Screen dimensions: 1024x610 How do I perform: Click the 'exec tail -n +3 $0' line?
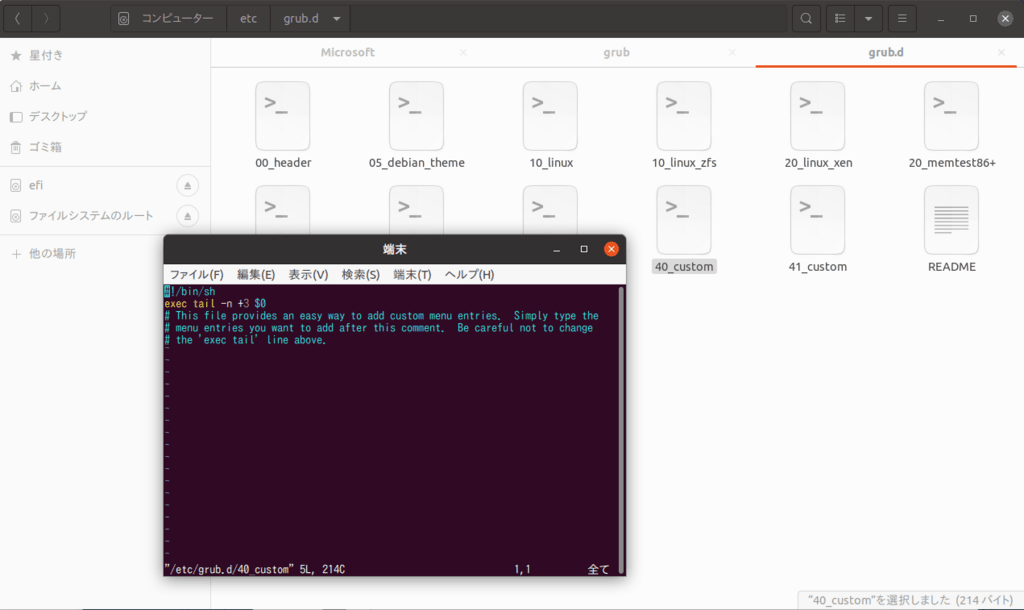(215, 304)
